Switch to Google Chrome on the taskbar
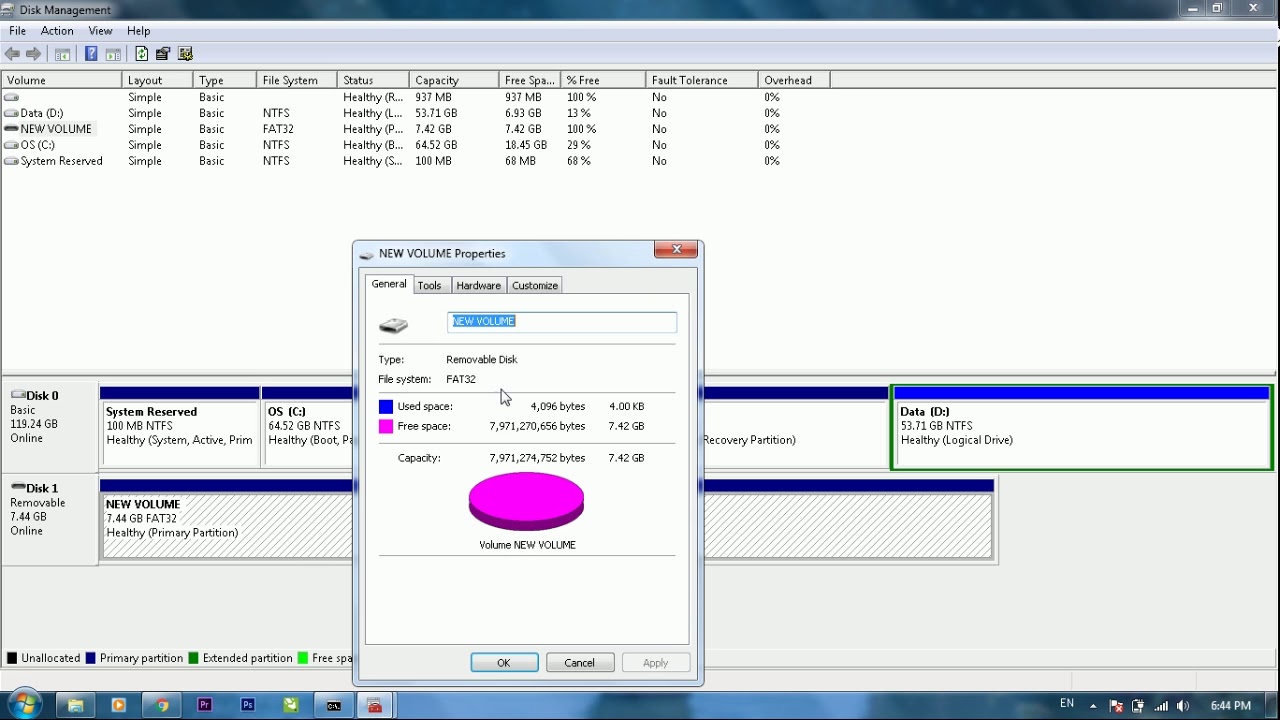 pyautogui.click(x=162, y=705)
